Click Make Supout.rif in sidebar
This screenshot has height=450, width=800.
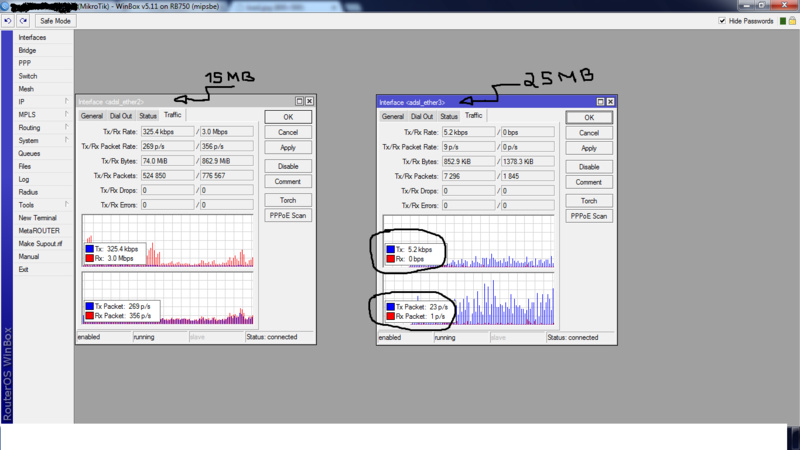coord(40,244)
